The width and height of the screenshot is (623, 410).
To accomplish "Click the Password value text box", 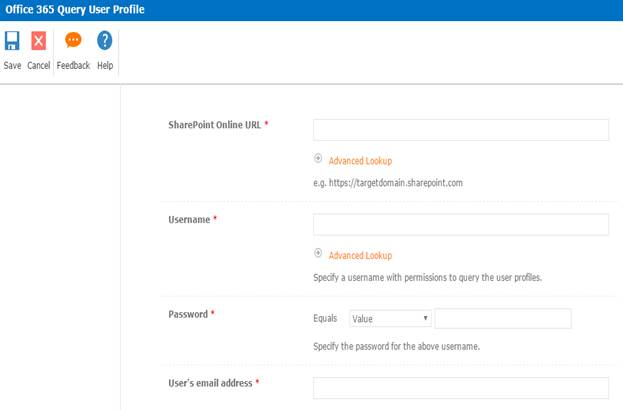I will tap(503, 318).
